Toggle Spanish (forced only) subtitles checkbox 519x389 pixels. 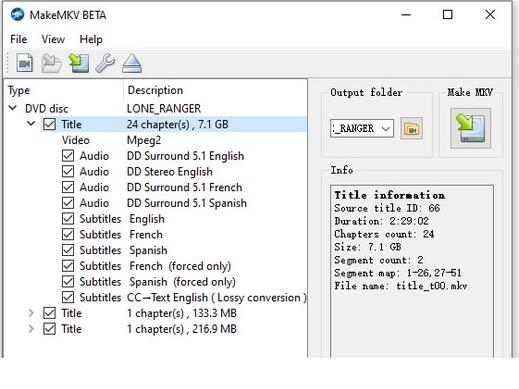click(x=68, y=282)
